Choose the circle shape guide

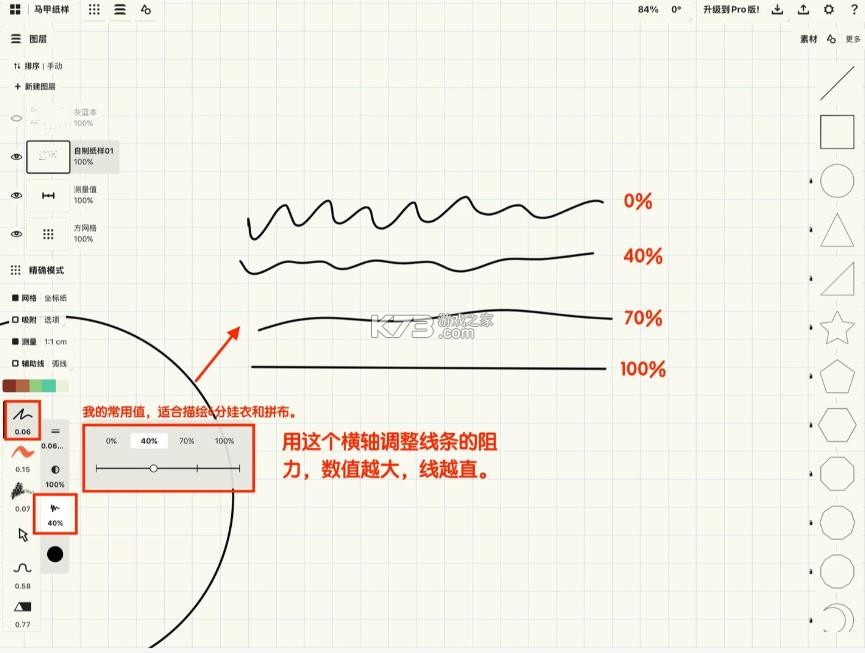[x=836, y=181]
